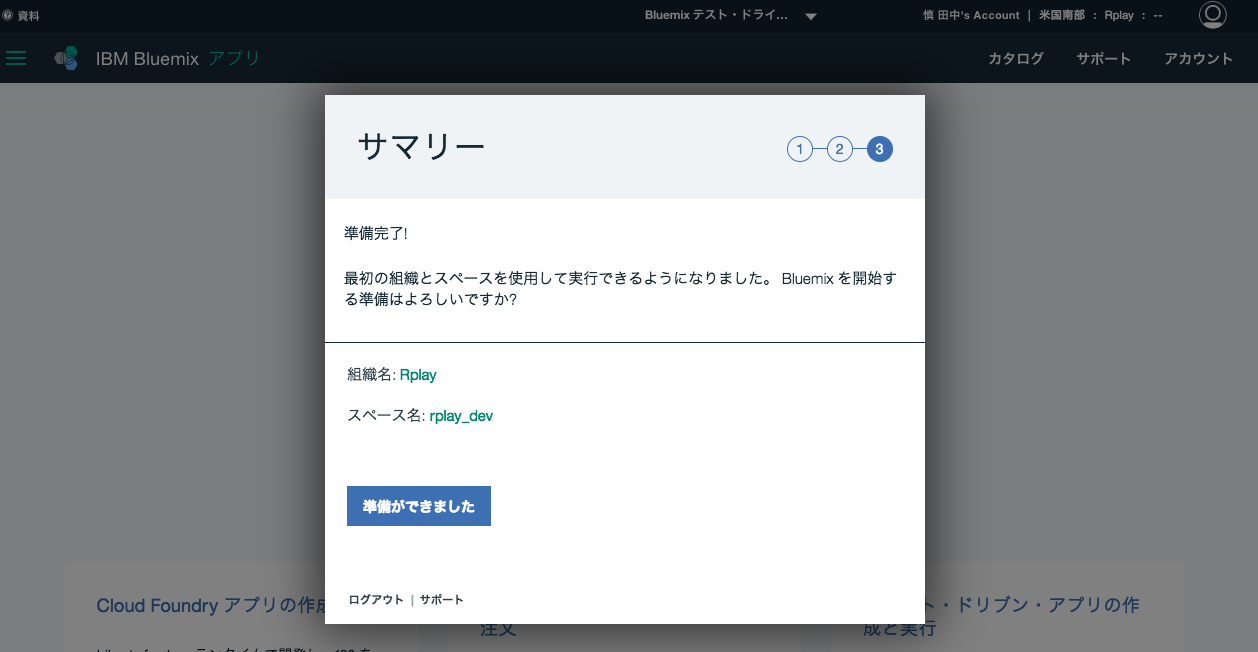This screenshot has width=1258, height=652.
Task: Click the IBM Bluemix hexagon logo
Action: pyautogui.click(x=66, y=58)
